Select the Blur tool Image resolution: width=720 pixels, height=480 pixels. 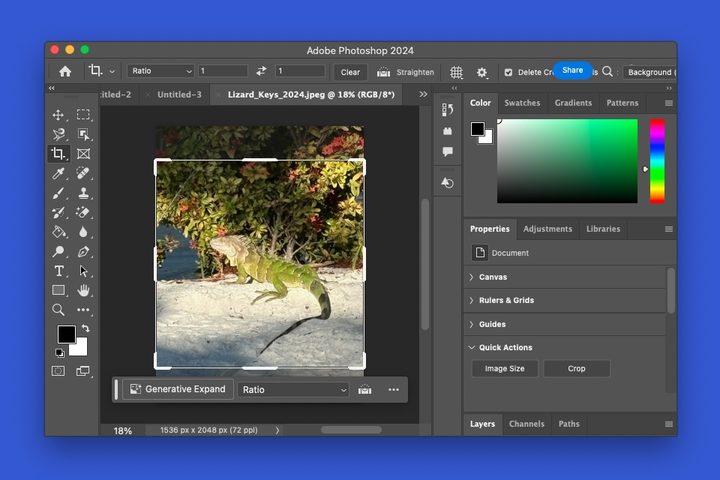click(x=83, y=232)
